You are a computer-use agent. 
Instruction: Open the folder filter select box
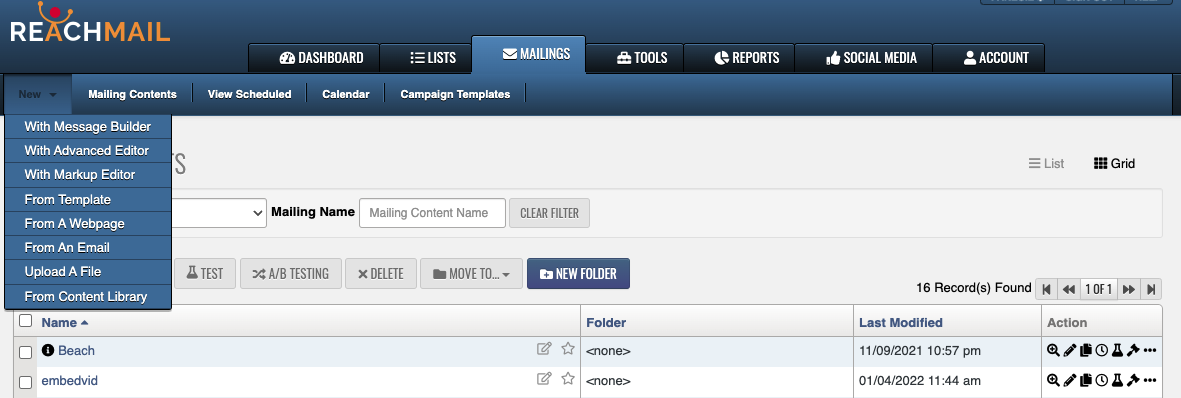219,213
